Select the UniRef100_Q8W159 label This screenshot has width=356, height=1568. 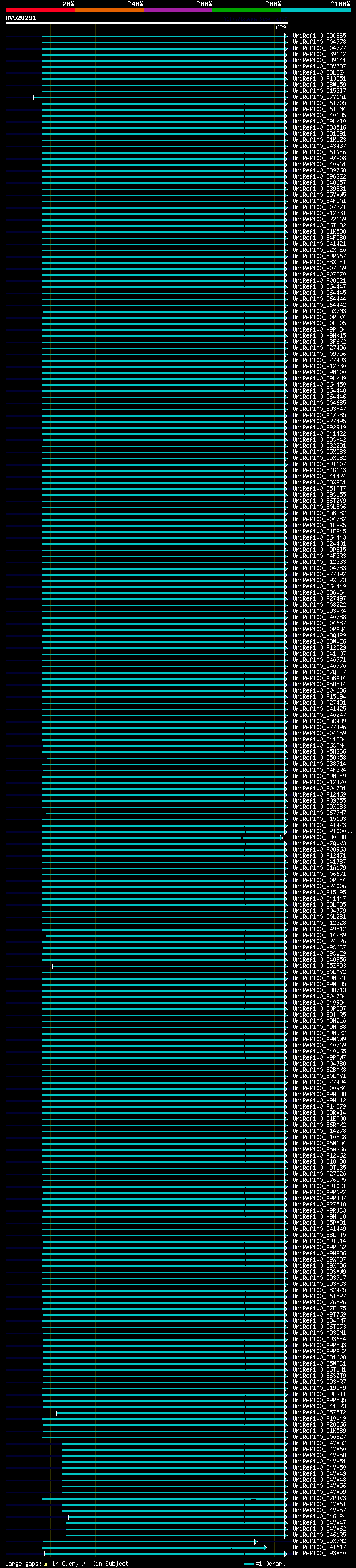click(319, 85)
